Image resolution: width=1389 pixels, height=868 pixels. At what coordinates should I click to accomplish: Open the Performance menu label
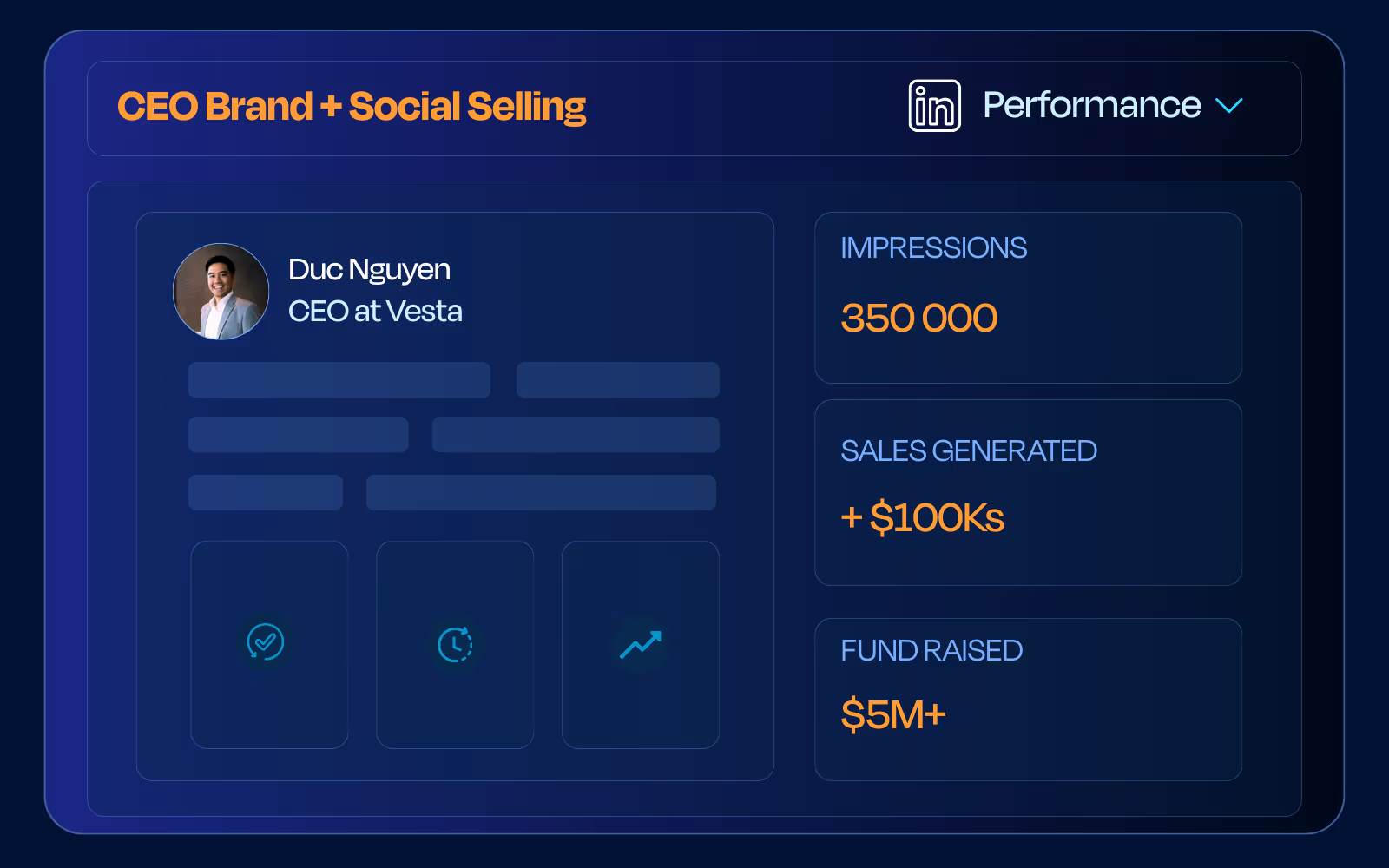[1091, 105]
